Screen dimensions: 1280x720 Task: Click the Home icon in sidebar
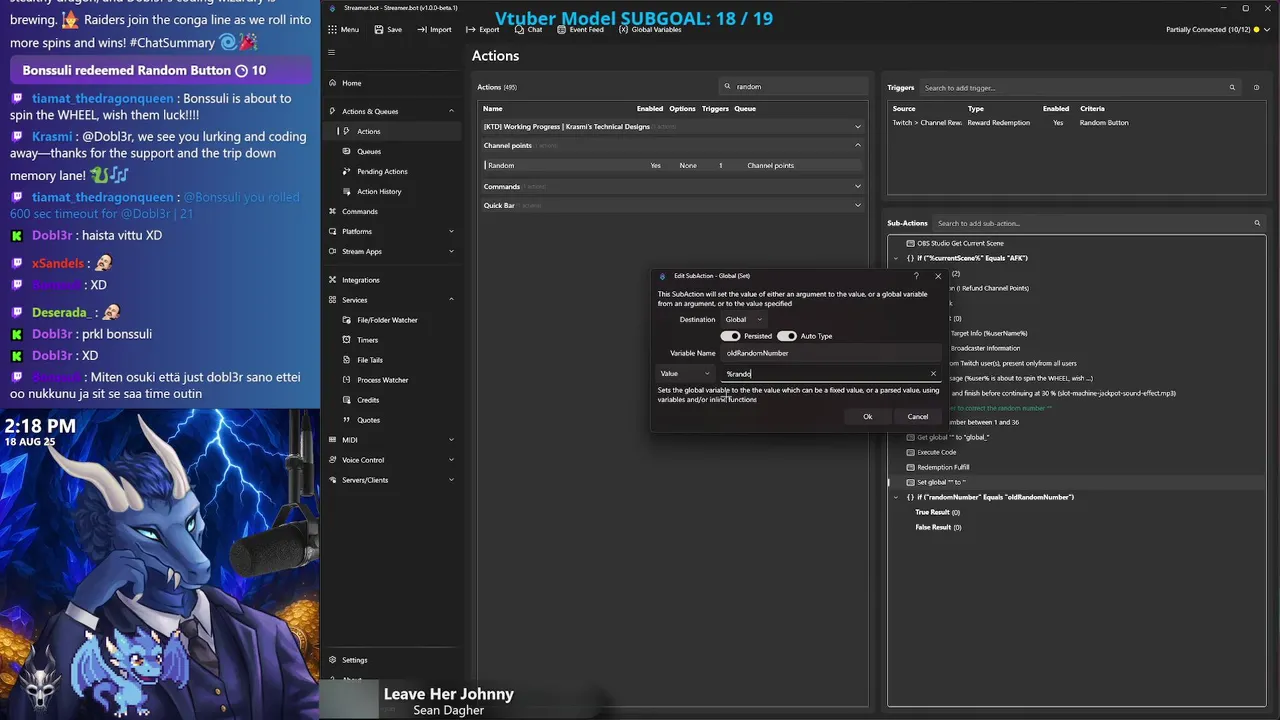[332, 83]
